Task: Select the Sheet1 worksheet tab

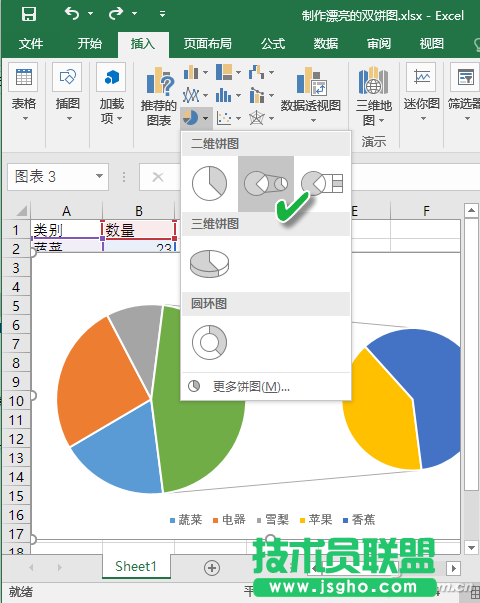Action: [136, 566]
